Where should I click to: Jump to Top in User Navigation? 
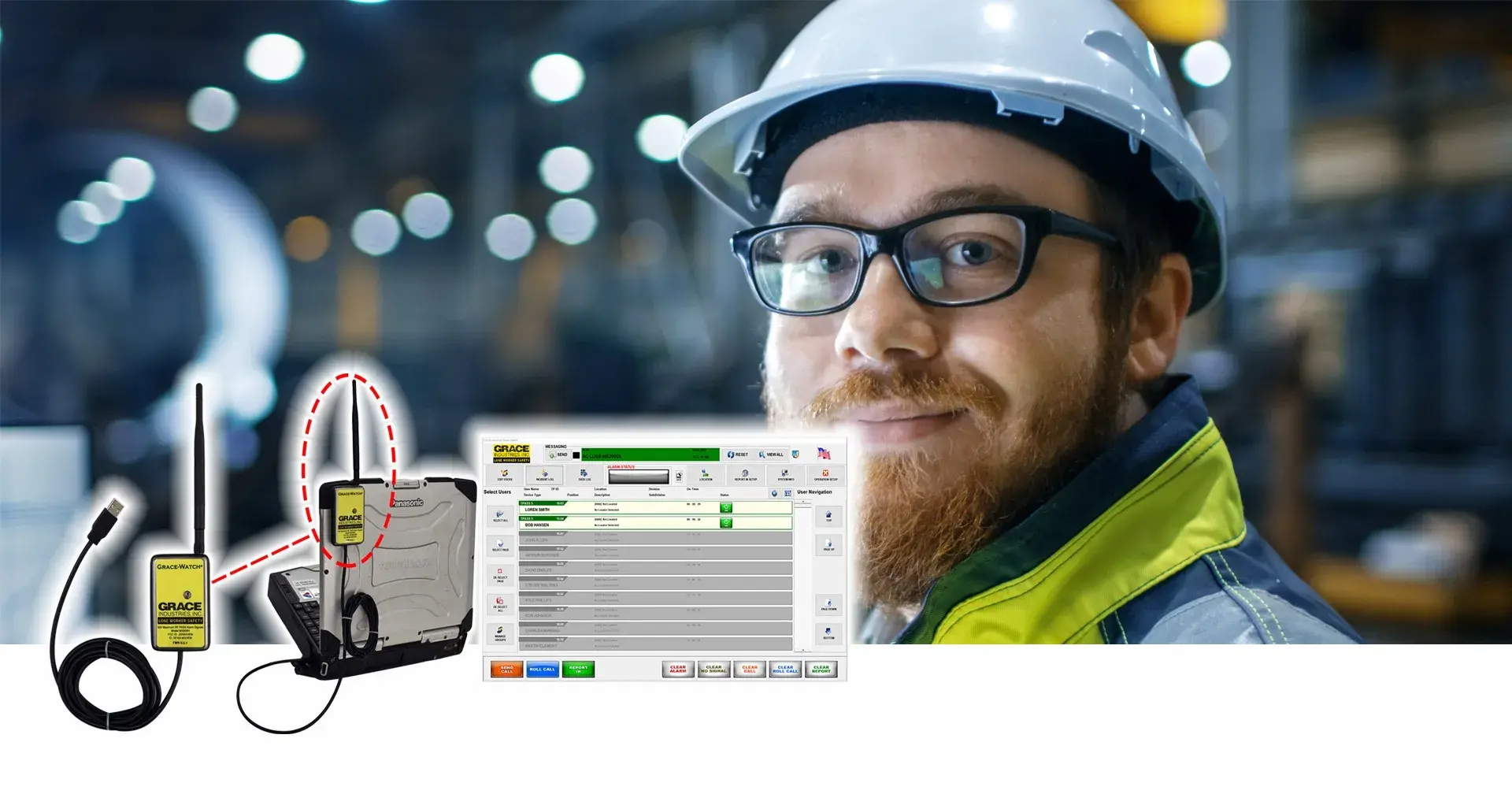(828, 516)
